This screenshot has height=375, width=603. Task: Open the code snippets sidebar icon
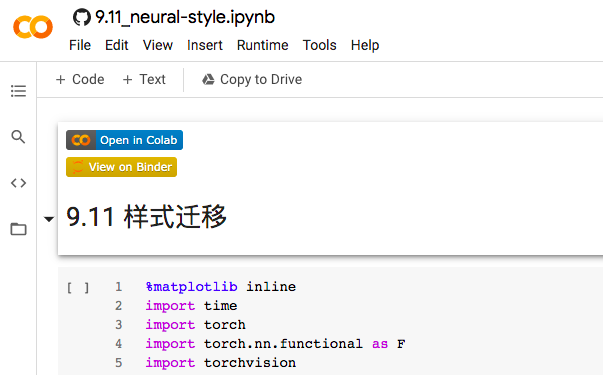(x=18, y=183)
